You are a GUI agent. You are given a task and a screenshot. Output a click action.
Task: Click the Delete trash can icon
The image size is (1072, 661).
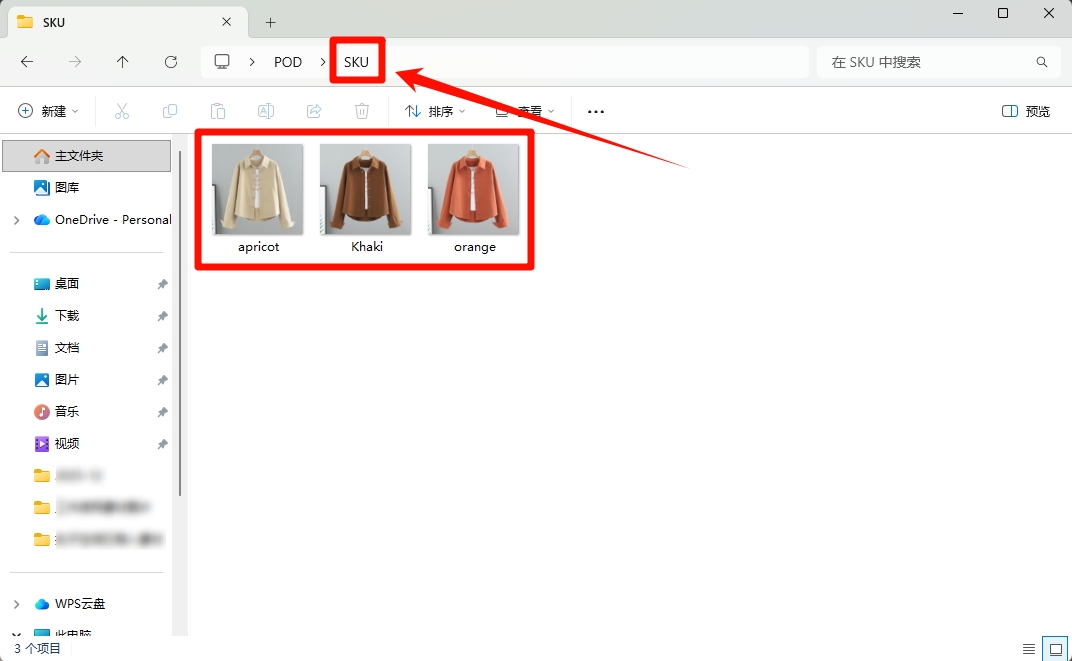(x=362, y=111)
